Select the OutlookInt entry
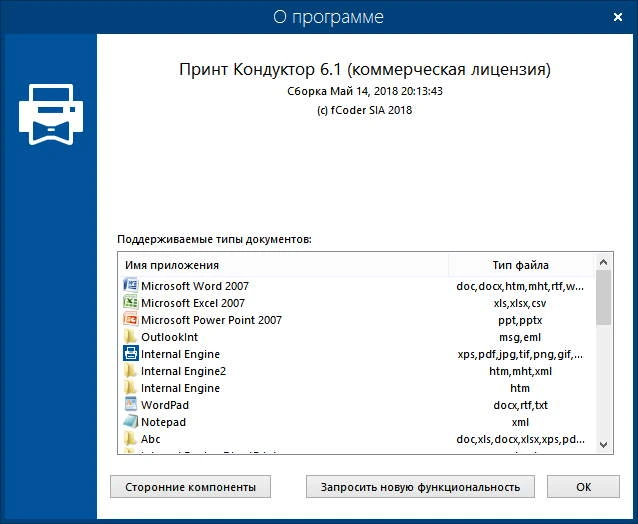638x524 pixels. [x=169, y=337]
